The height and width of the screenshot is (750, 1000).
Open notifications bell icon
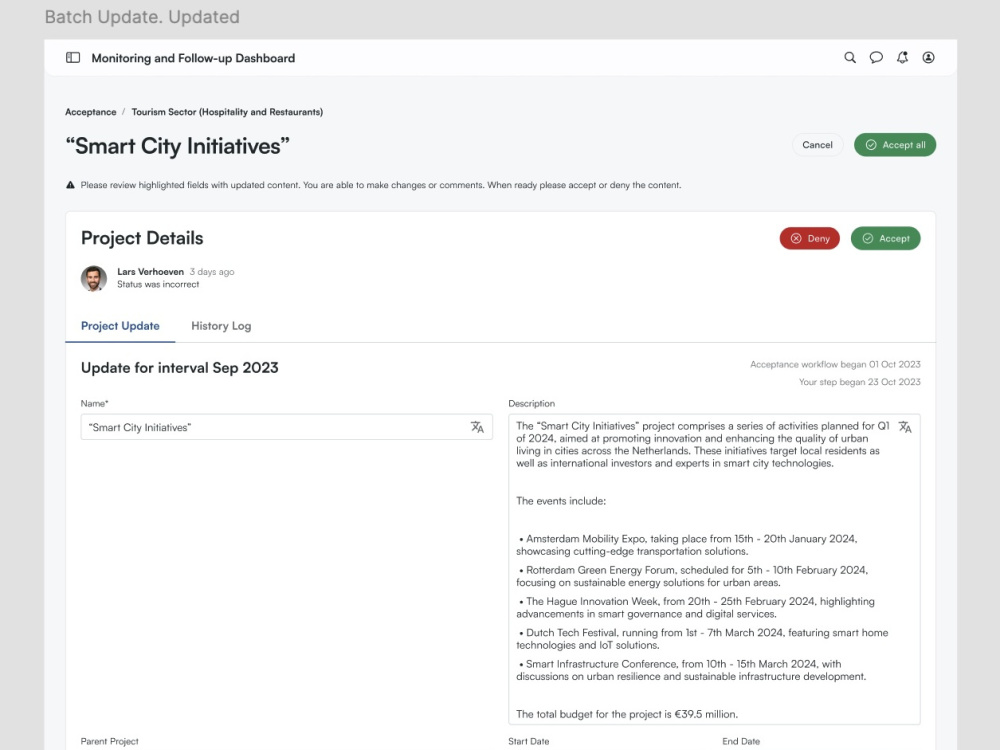click(x=902, y=57)
